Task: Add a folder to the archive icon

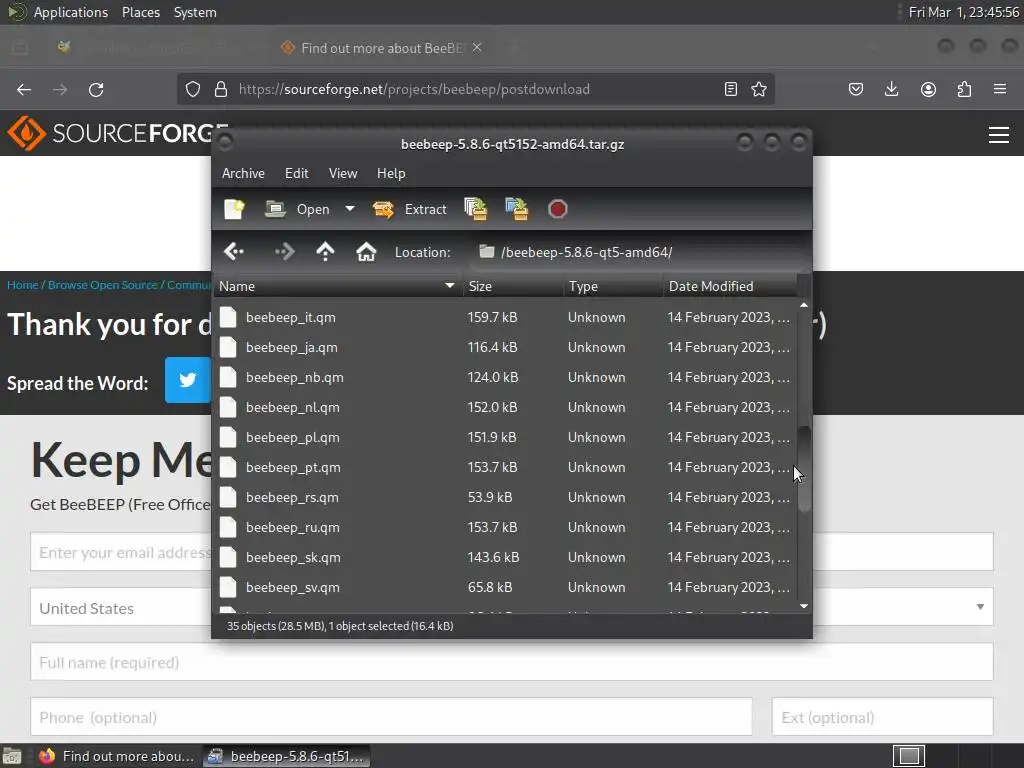Action: pos(517,209)
